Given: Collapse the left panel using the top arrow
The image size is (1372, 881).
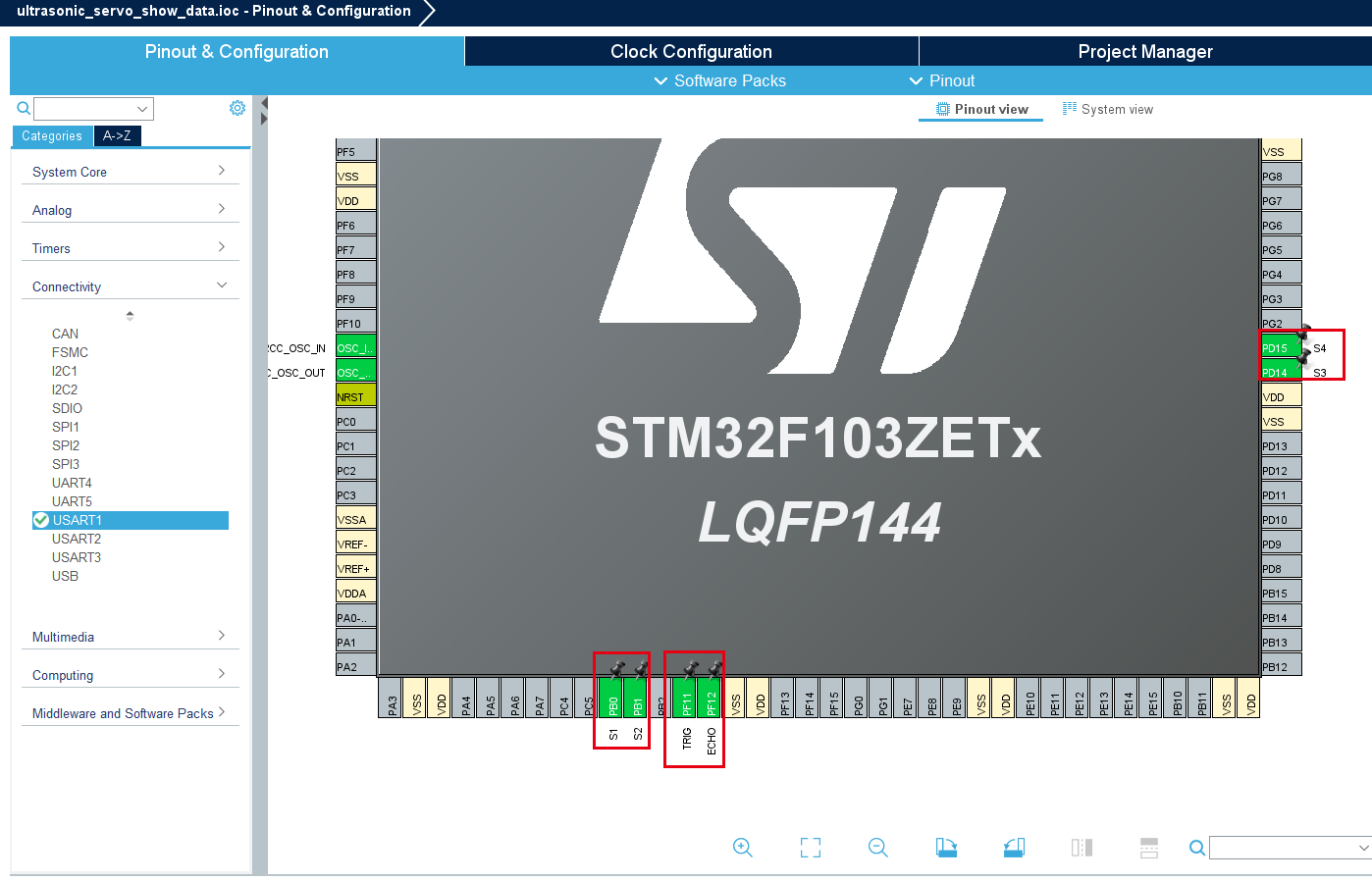Looking at the screenshot, I should coord(264,102).
